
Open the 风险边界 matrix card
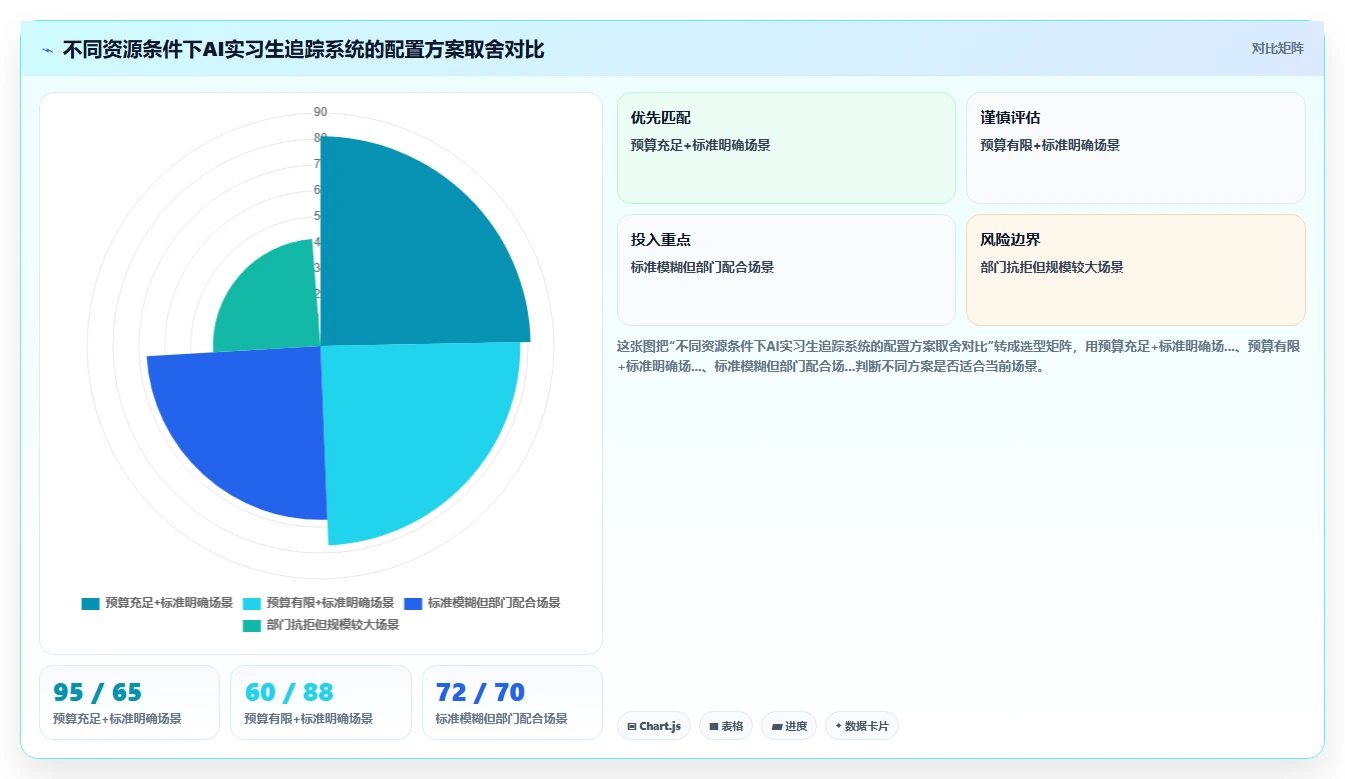click(x=1136, y=270)
